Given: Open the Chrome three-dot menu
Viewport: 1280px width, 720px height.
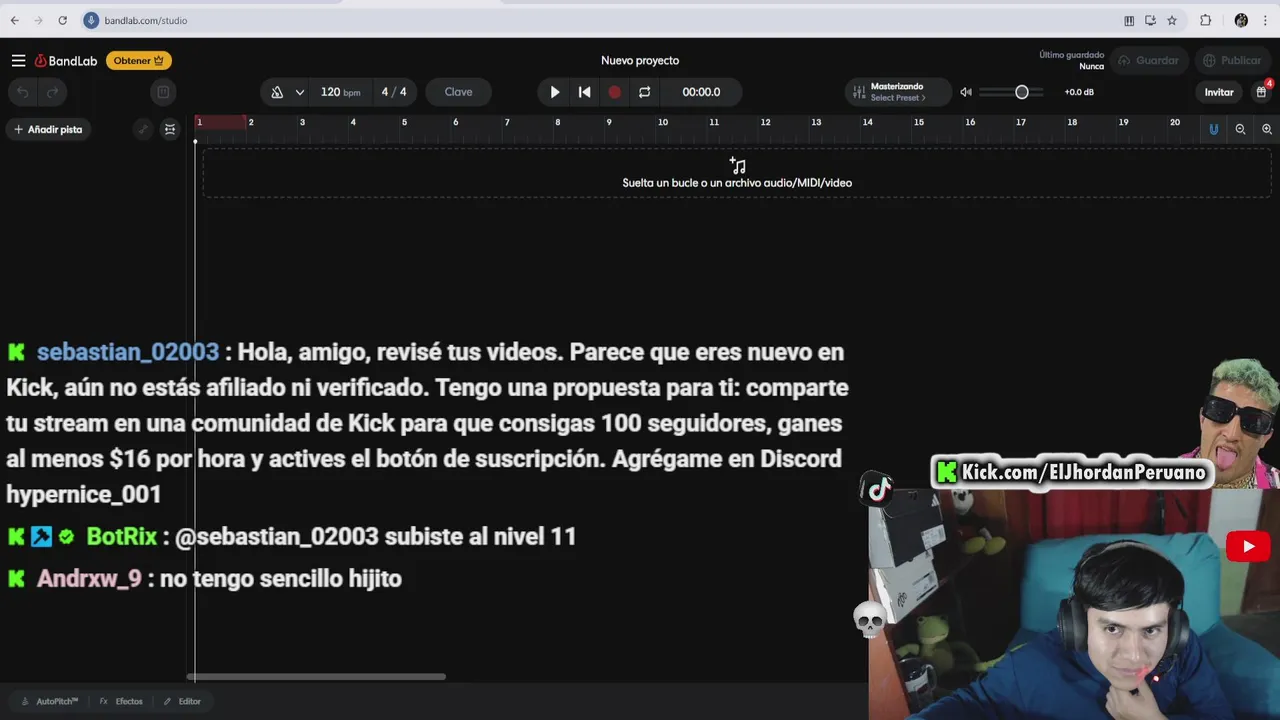Looking at the screenshot, I should point(1265,20).
